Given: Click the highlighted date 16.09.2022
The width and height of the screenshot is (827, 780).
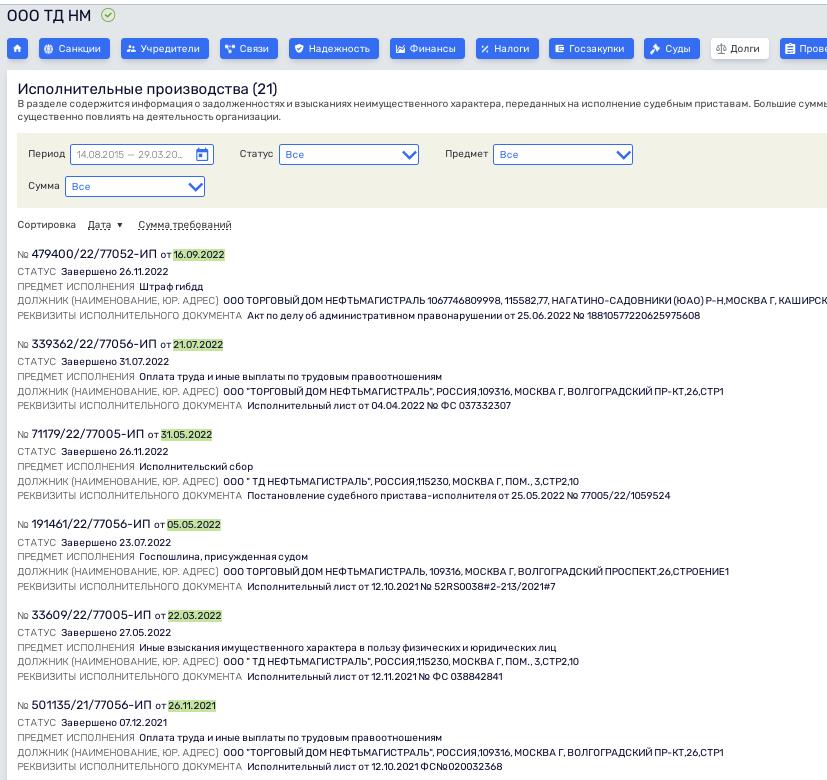Looking at the screenshot, I should (x=199, y=255).
